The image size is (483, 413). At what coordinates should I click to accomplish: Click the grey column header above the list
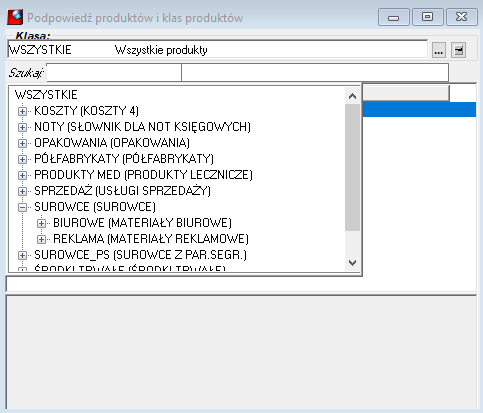click(x=406, y=93)
